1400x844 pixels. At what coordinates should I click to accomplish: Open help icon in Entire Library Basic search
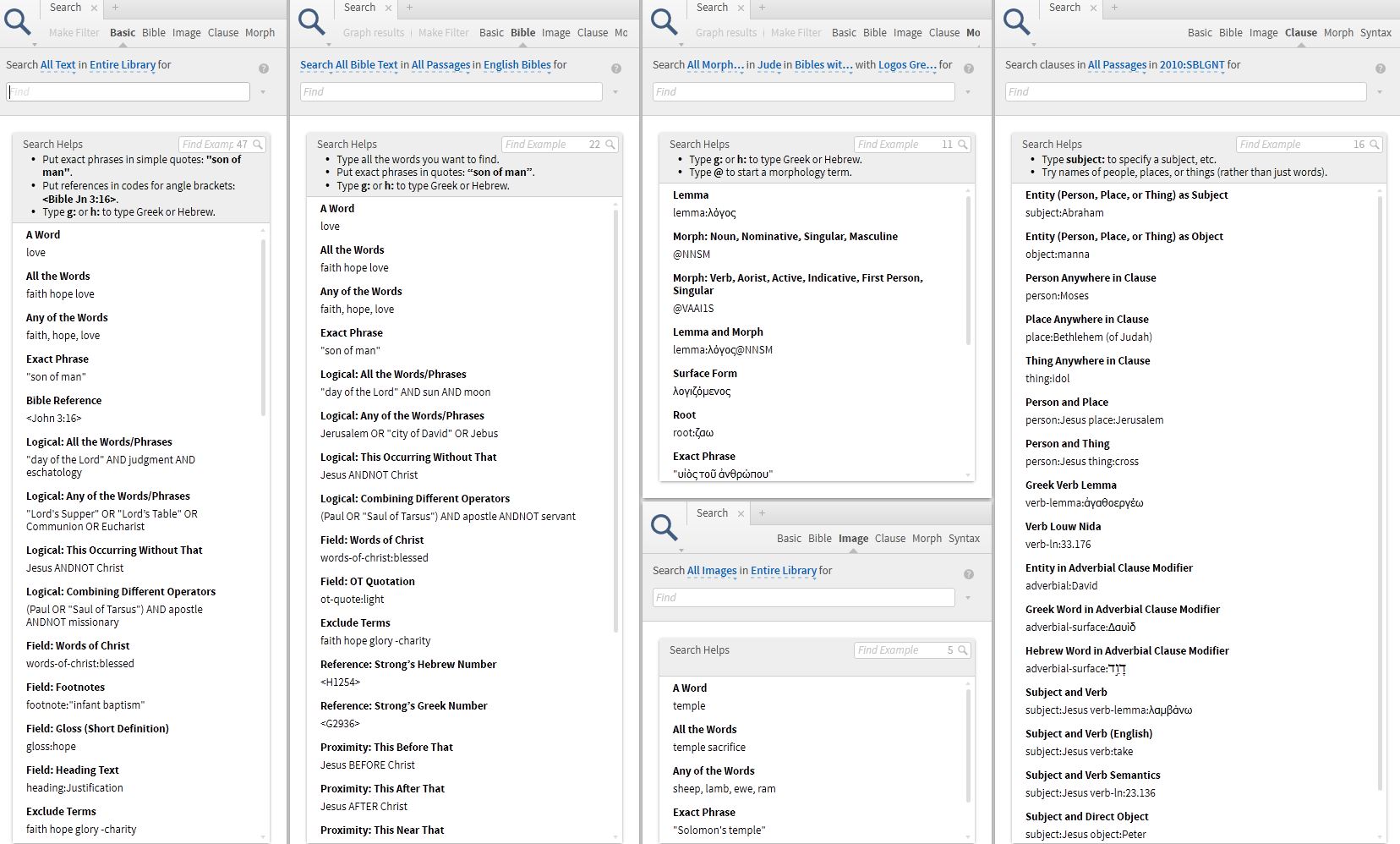point(264,69)
